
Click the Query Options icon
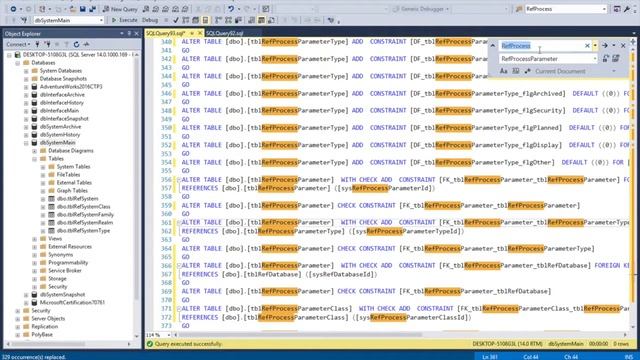click(x=196, y=20)
